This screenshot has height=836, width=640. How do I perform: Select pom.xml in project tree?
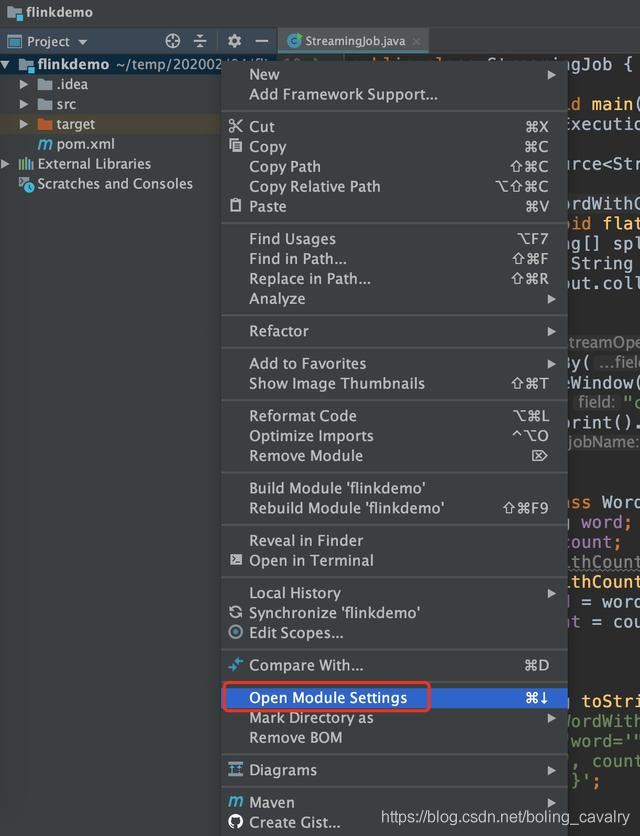click(85, 144)
